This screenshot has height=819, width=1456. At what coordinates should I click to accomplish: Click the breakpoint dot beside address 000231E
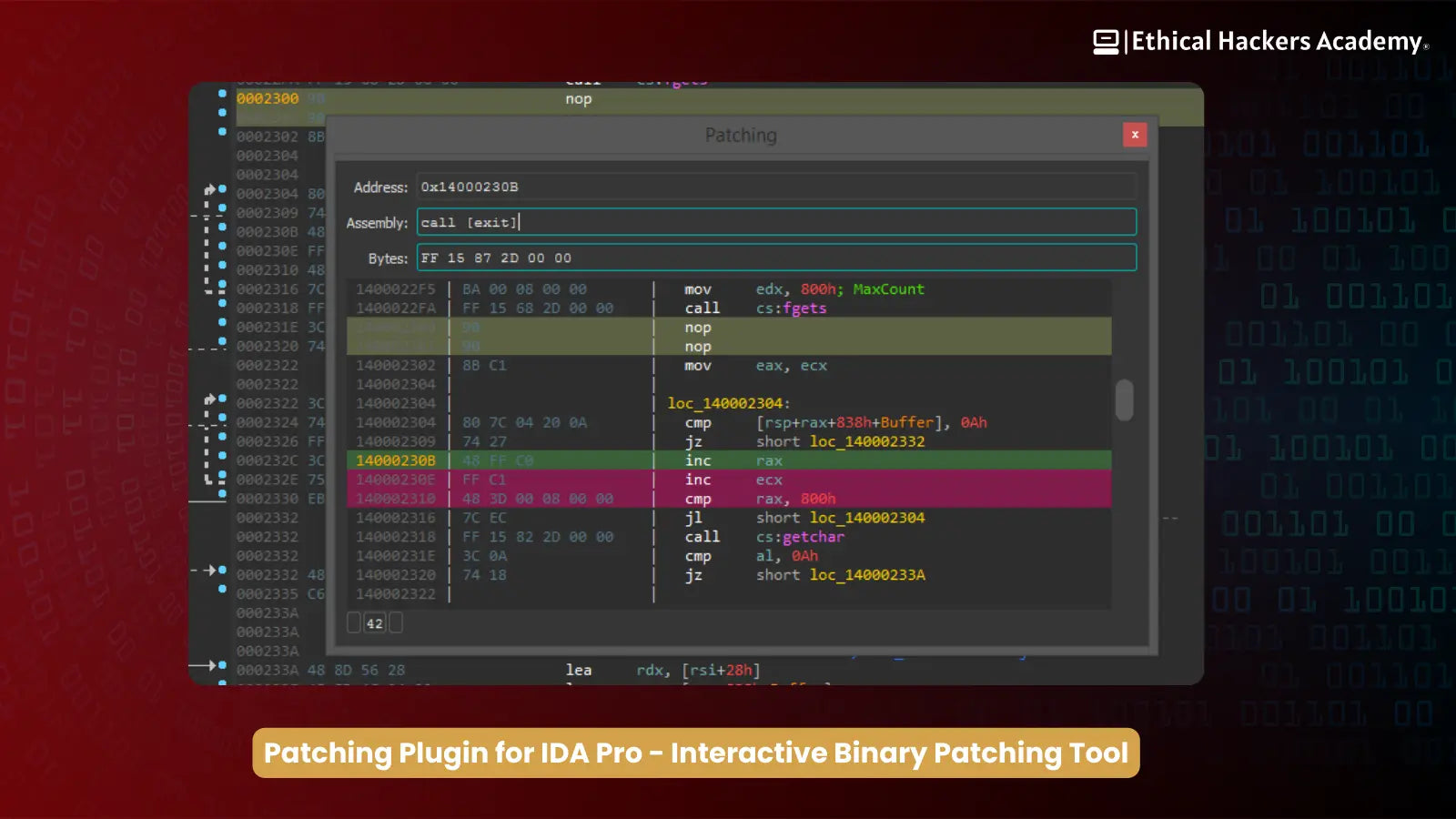(222, 322)
